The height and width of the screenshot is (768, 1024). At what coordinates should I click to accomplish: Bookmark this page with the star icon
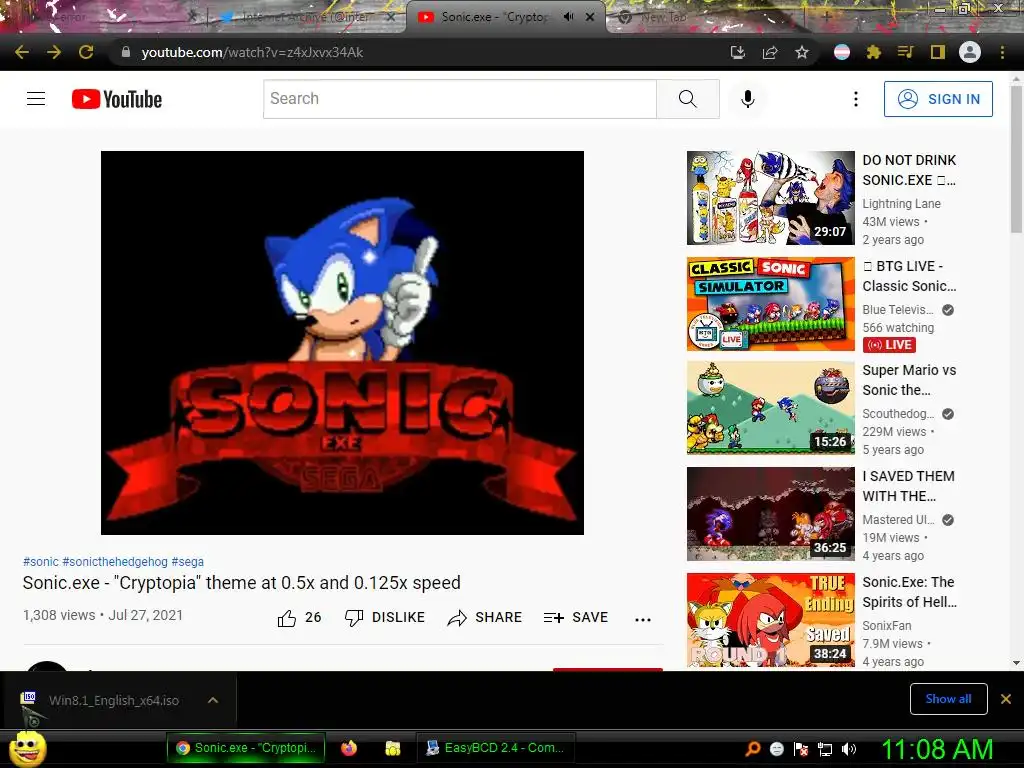tap(802, 52)
